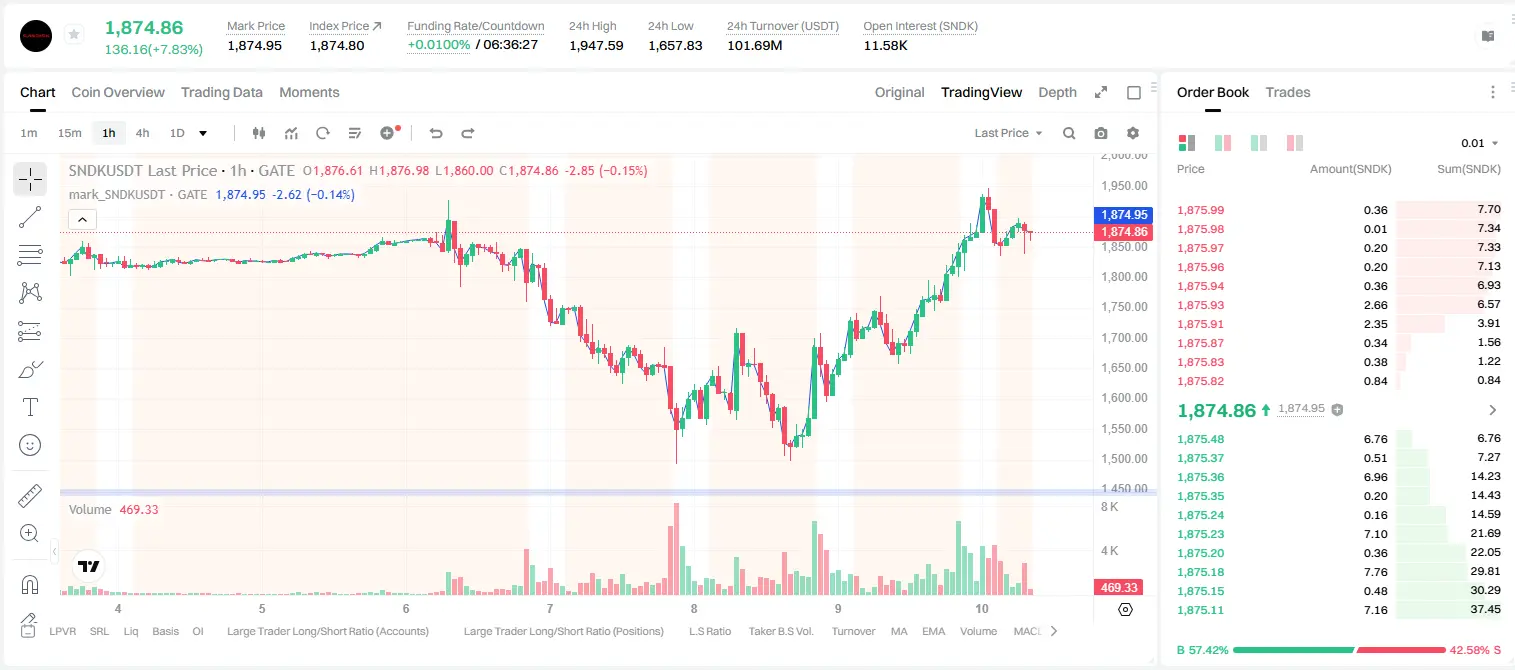
Task: Show sell orders only in order book
Action: [x=1295, y=143]
